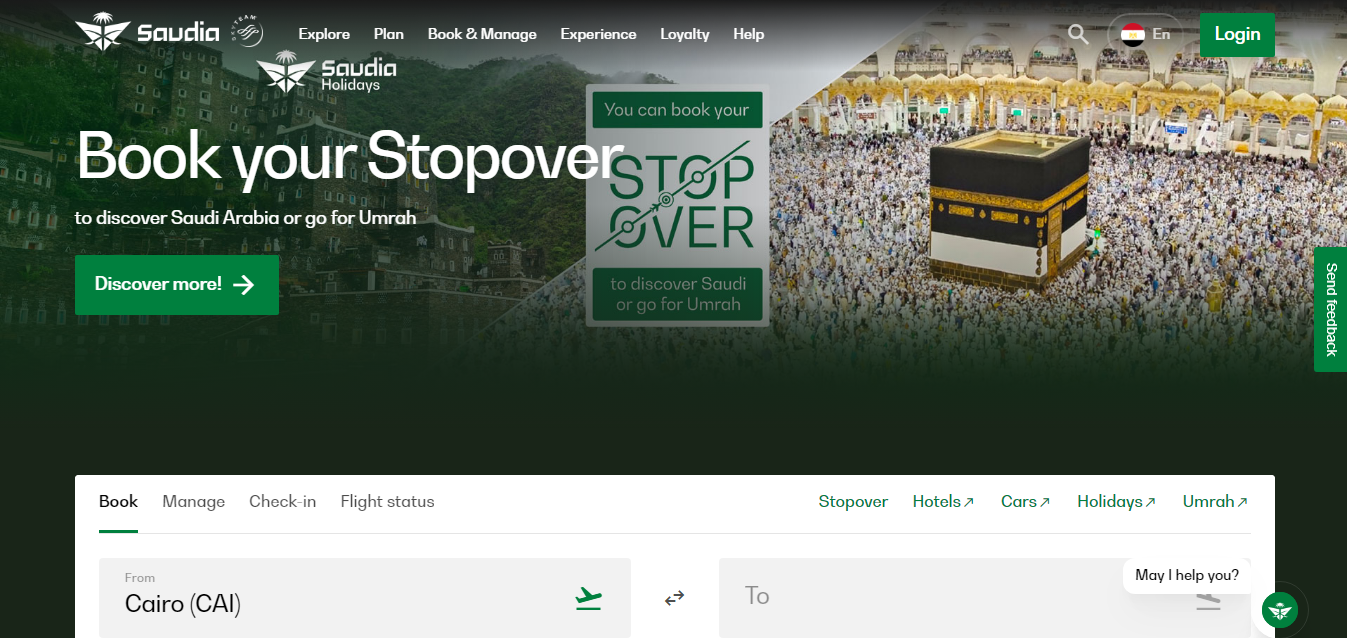The width and height of the screenshot is (1347, 638).
Task: Open the chat assistant round icon
Action: click(x=1280, y=608)
